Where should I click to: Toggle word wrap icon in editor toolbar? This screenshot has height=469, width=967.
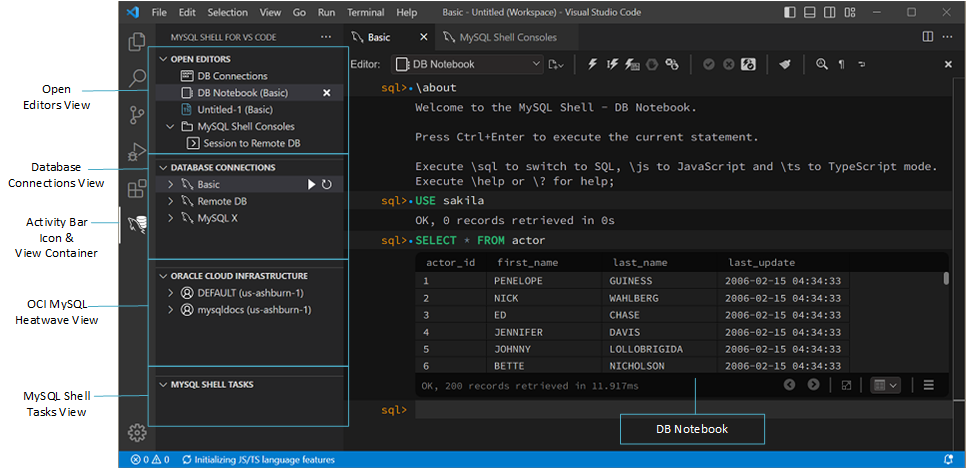click(x=862, y=64)
